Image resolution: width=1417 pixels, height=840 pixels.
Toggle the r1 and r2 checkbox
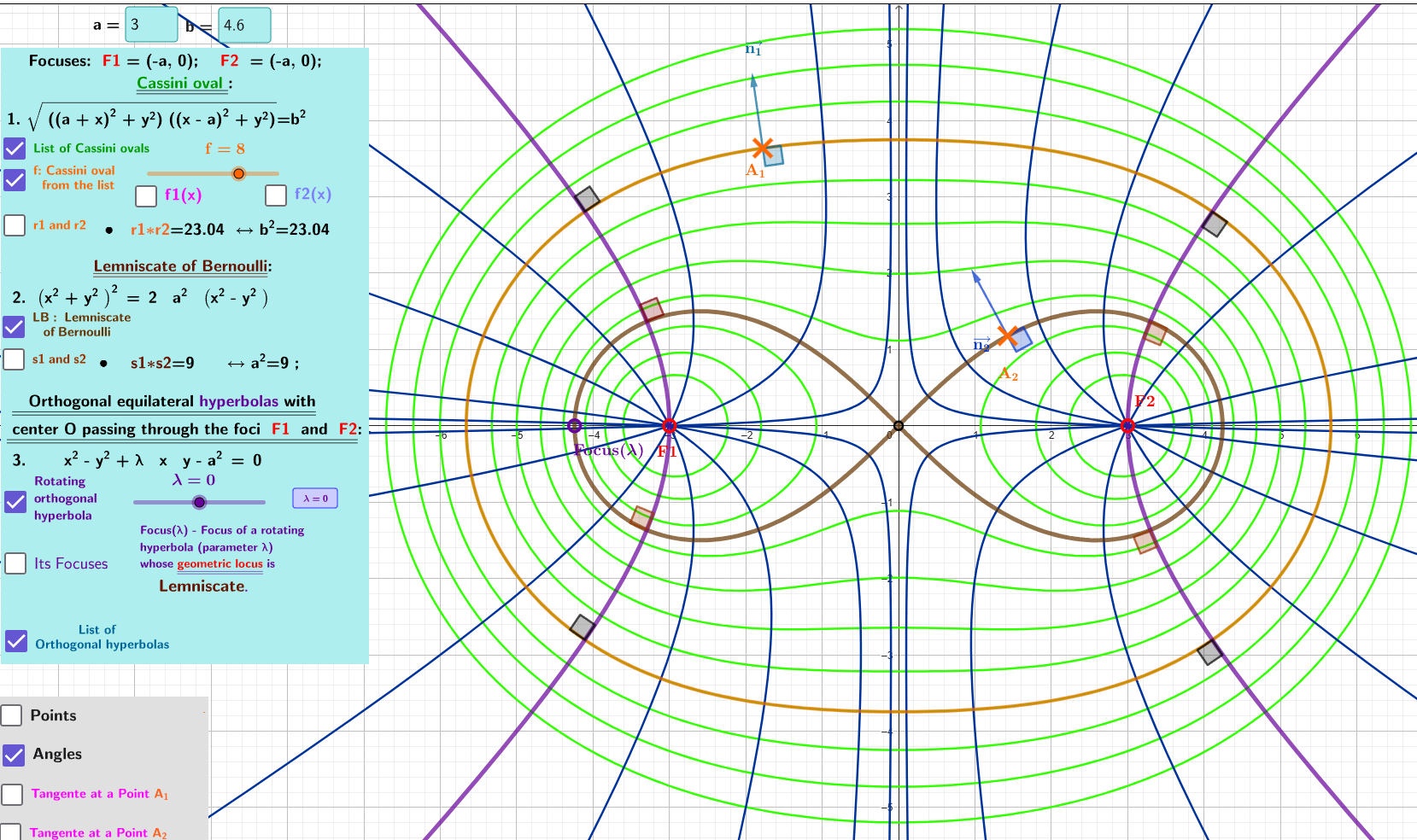click(15, 225)
